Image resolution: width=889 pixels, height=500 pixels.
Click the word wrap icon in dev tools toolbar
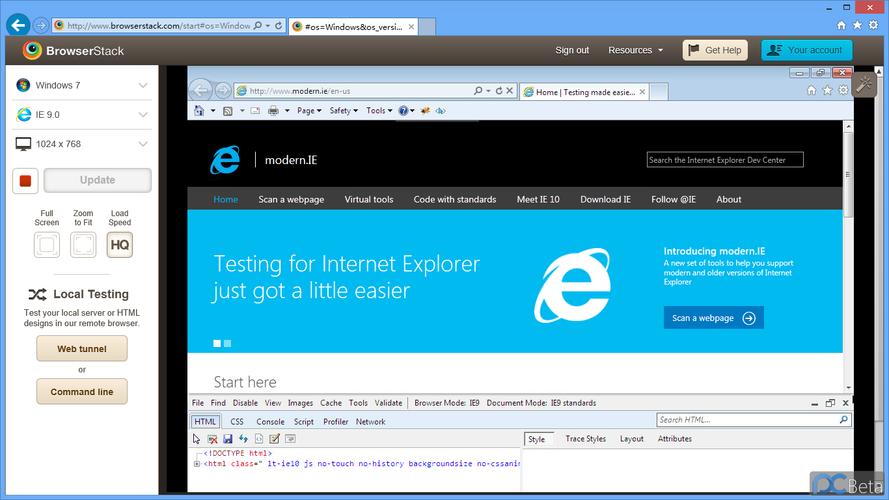290,439
